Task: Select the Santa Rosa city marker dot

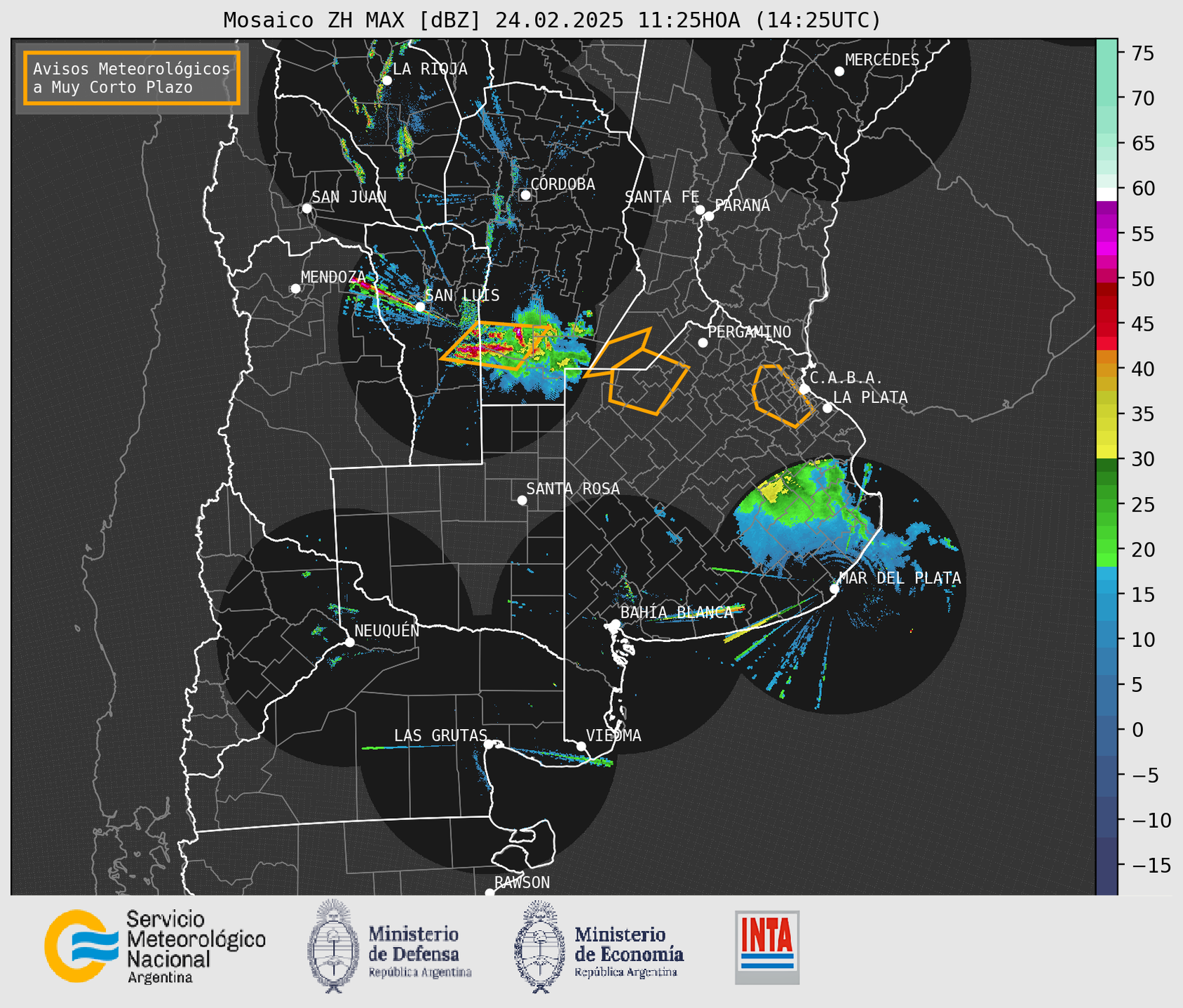Action: tap(522, 500)
